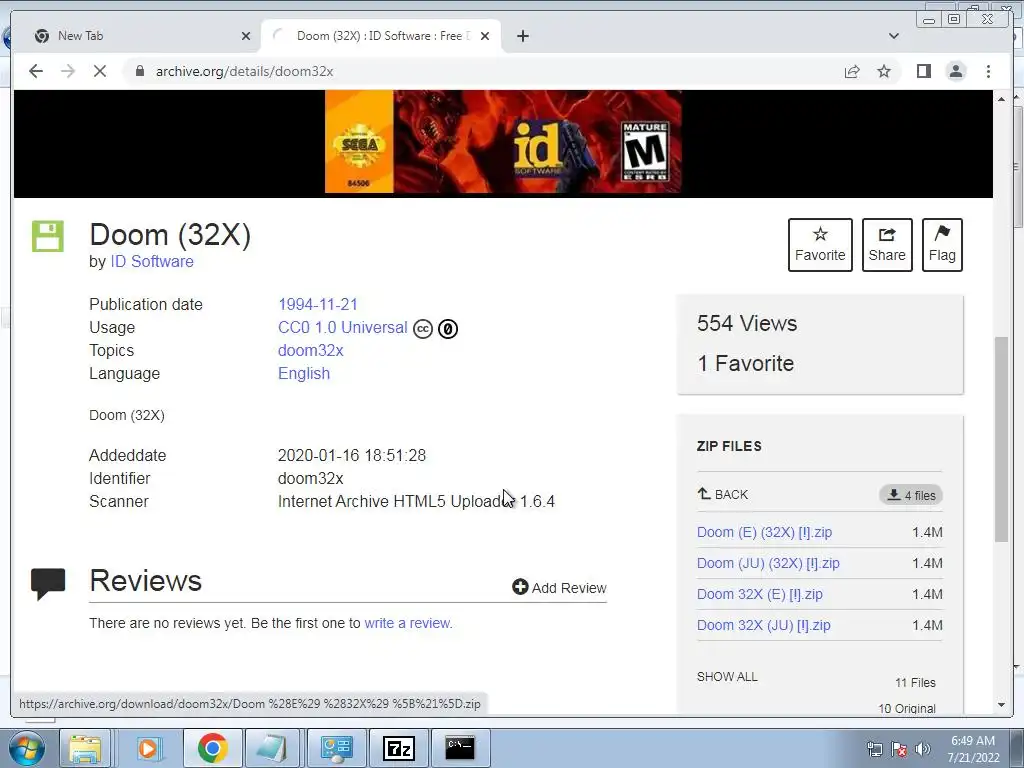
Task: Open the Chrome profile avatar
Action: (956, 71)
